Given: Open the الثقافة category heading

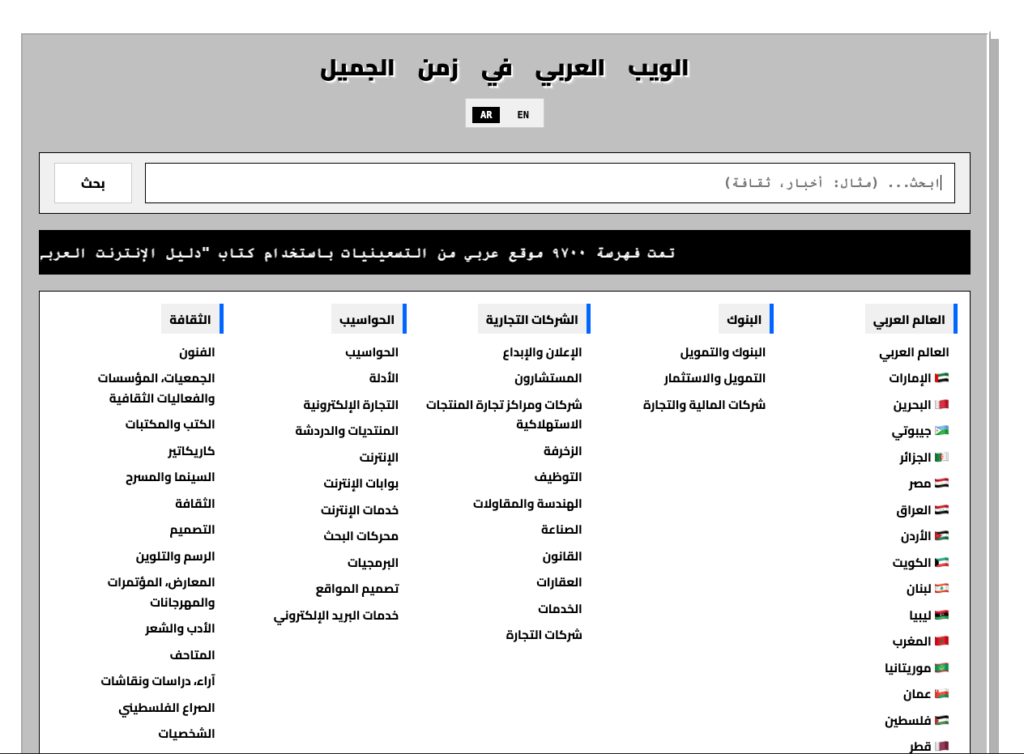Looking at the screenshot, I should click(x=190, y=320).
